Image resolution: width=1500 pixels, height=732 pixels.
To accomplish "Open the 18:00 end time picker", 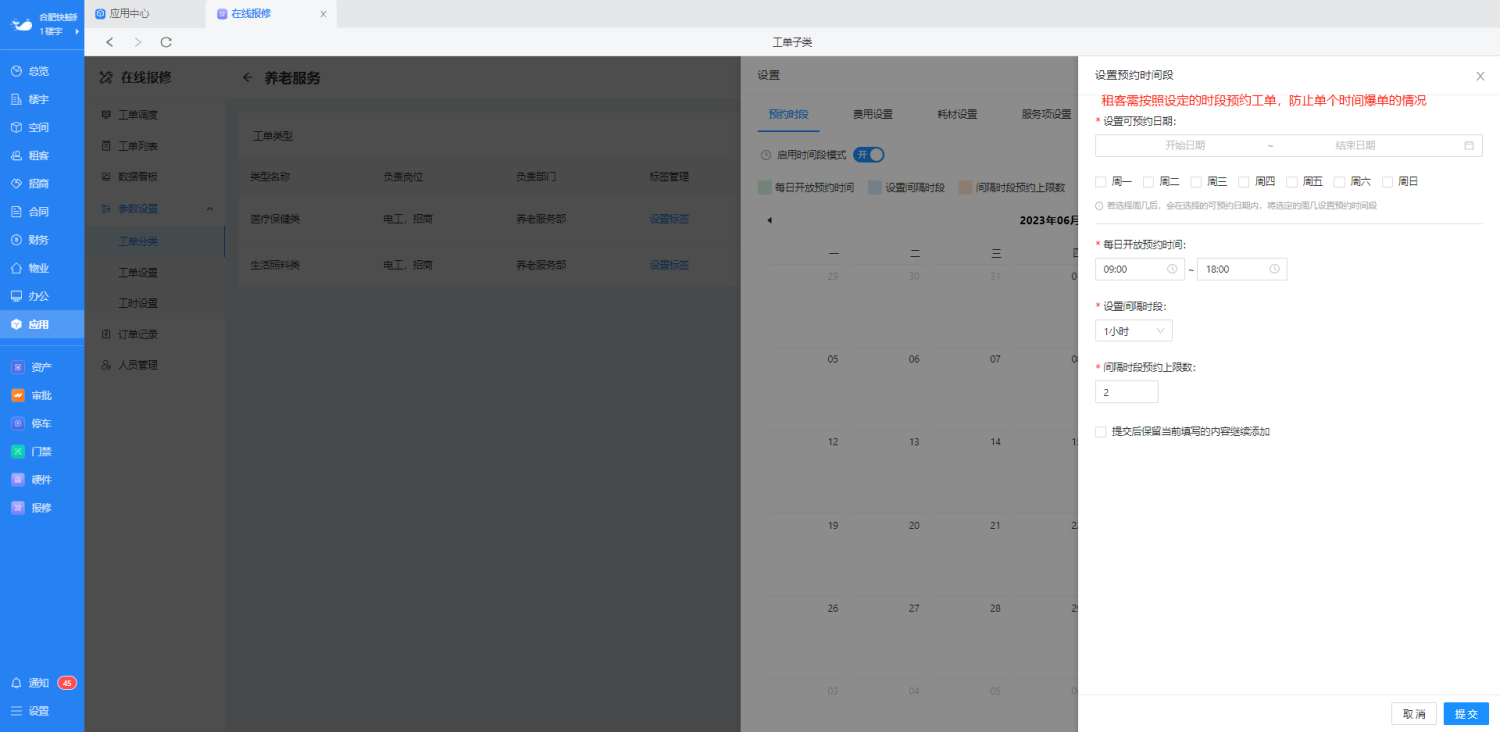I will [x=1242, y=269].
